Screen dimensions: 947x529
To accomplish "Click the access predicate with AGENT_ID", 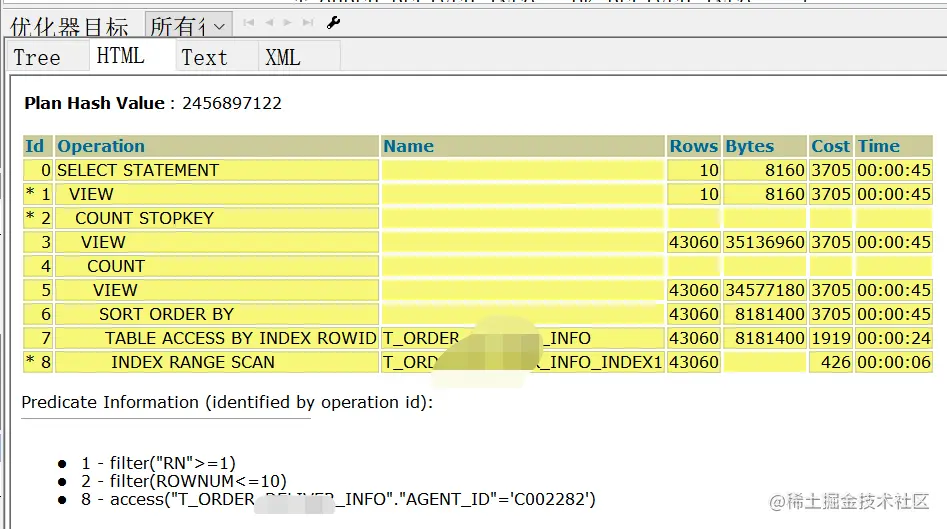I will point(338,499).
